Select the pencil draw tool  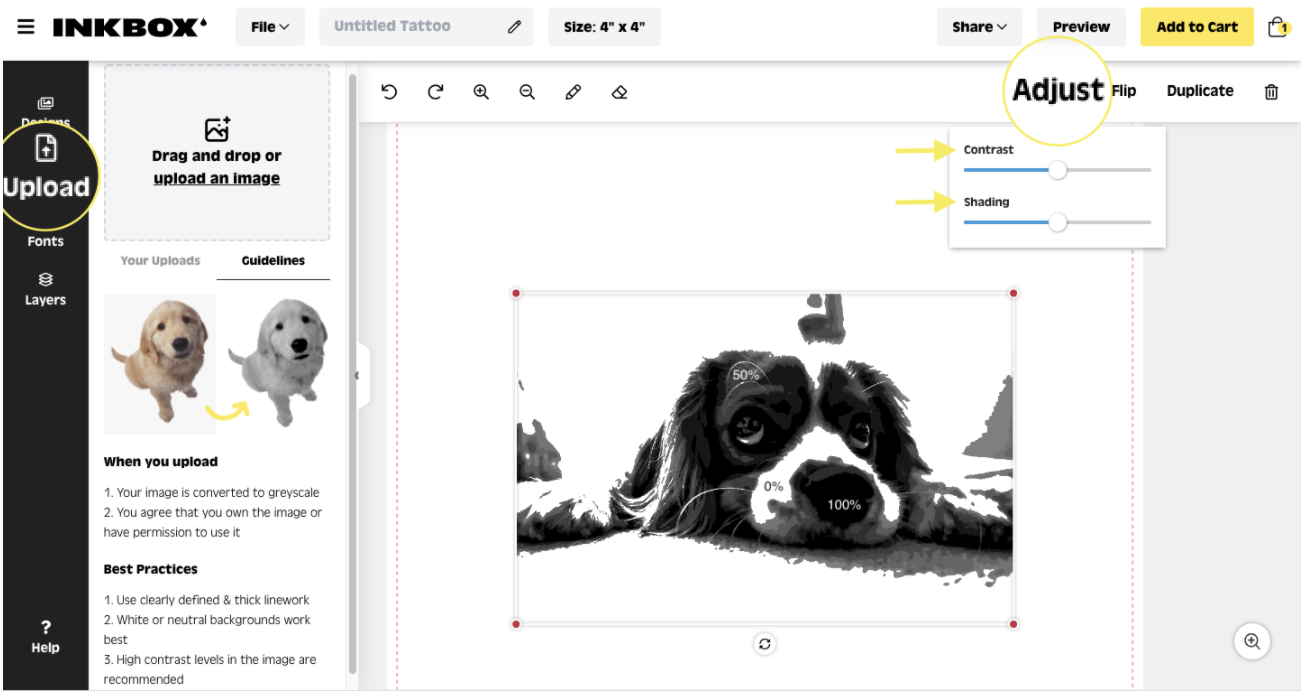pos(573,92)
